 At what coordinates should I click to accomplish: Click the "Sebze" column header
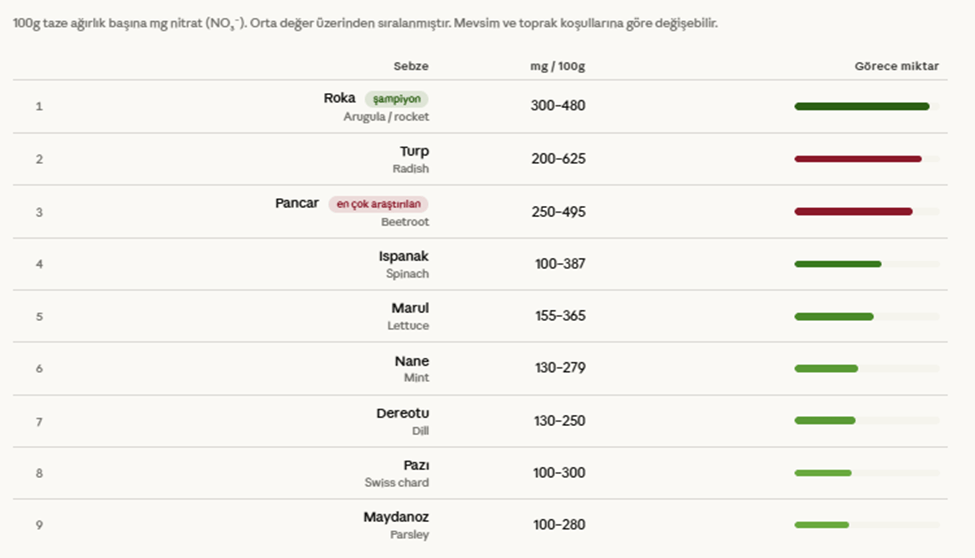click(x=411, y=66)
